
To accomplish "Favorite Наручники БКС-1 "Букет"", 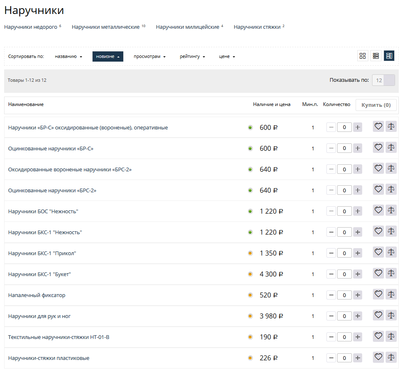I will coord(378,273).
